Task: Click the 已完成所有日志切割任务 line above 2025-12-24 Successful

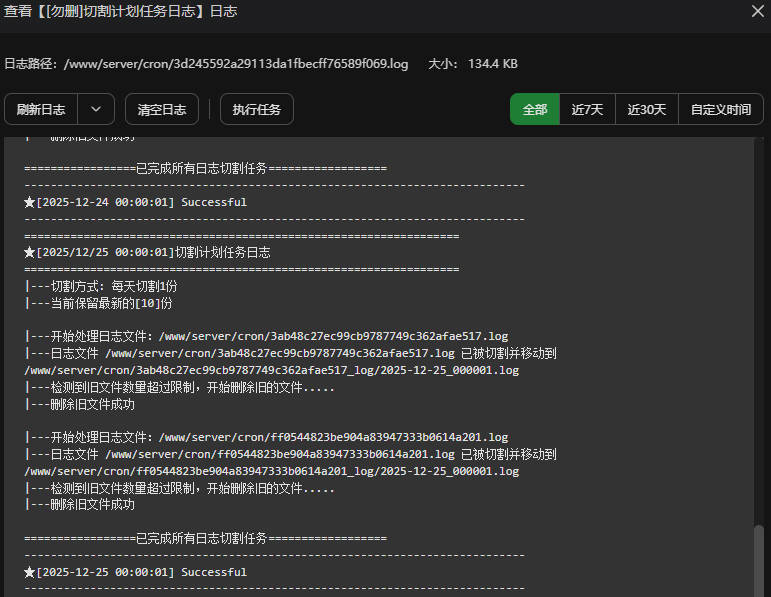Action: [206, 169]
